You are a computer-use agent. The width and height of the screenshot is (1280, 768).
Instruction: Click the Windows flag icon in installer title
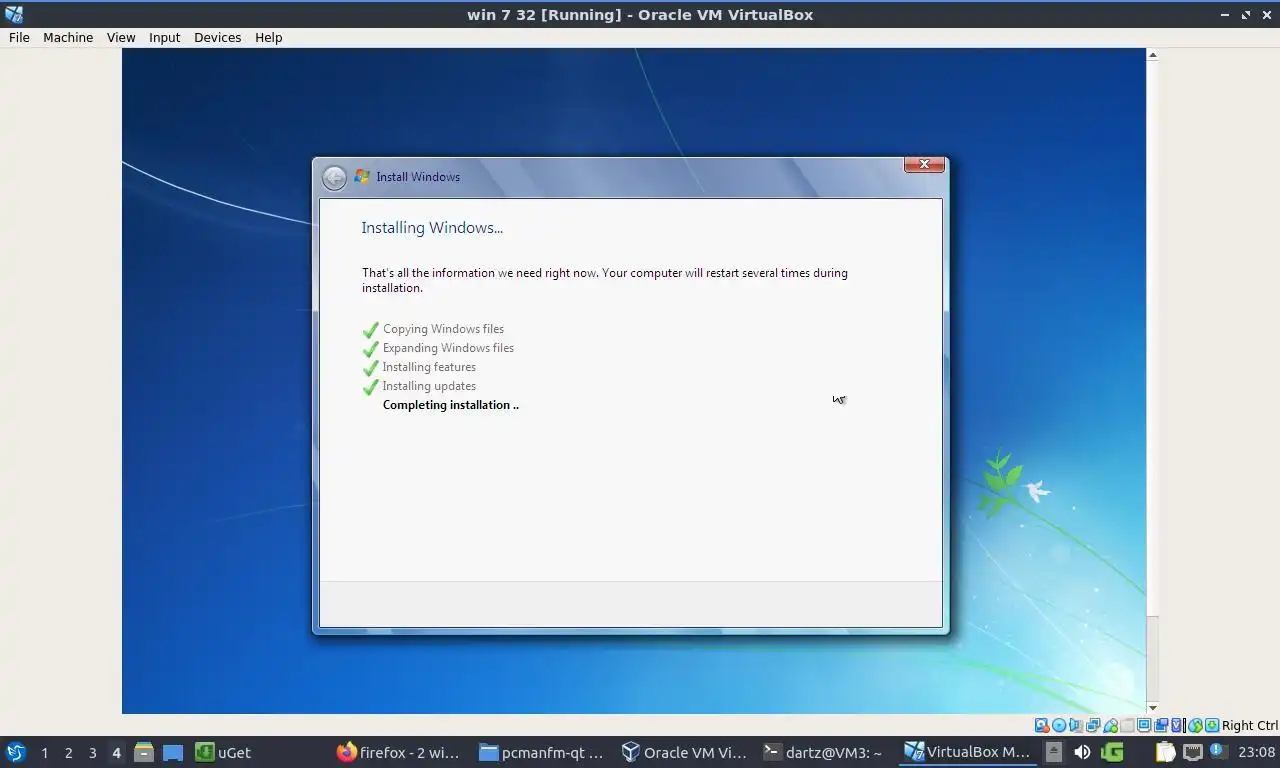click(362, 176)
